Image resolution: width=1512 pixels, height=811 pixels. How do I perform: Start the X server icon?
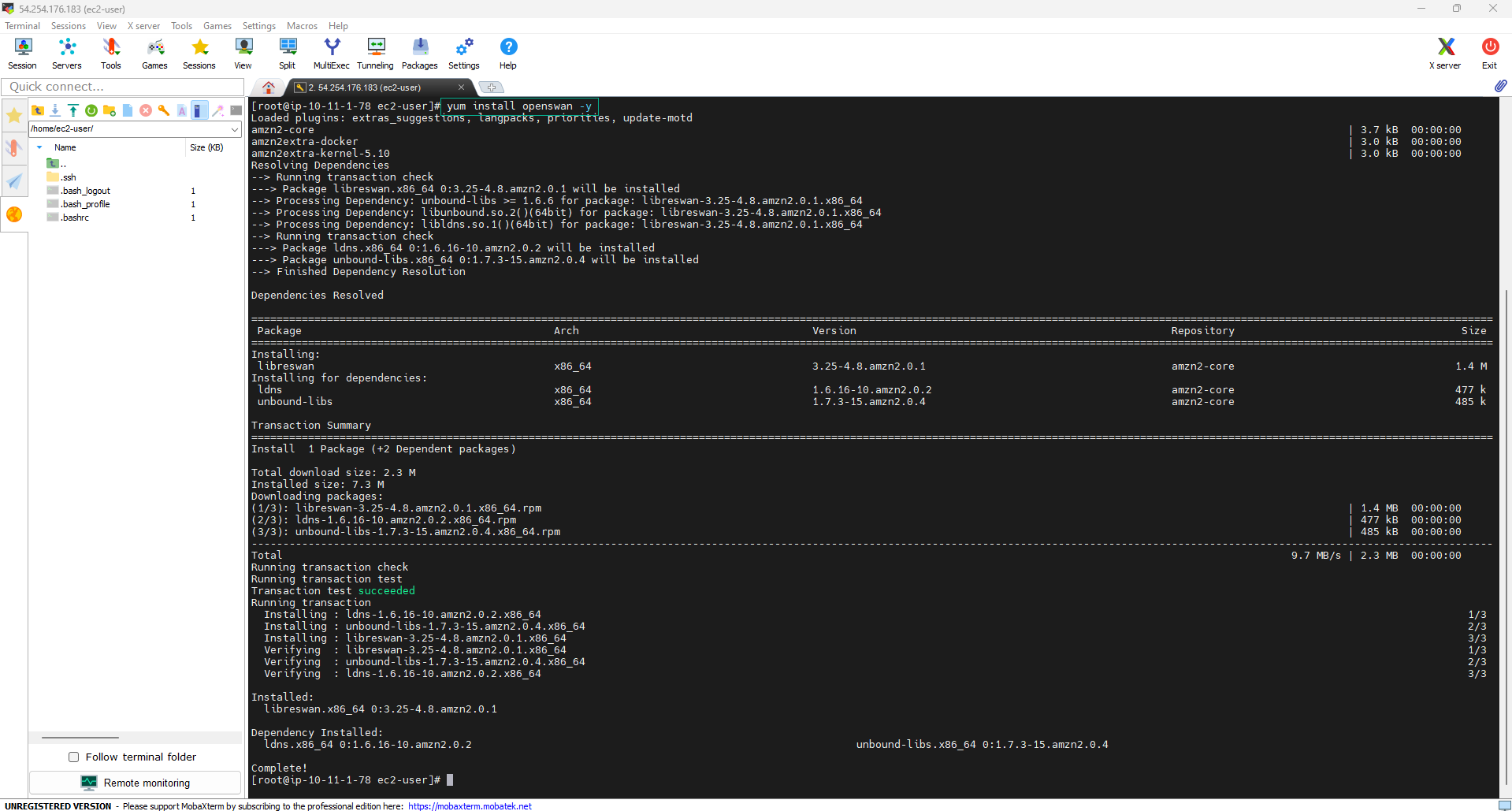click(x=1444, y=54)
